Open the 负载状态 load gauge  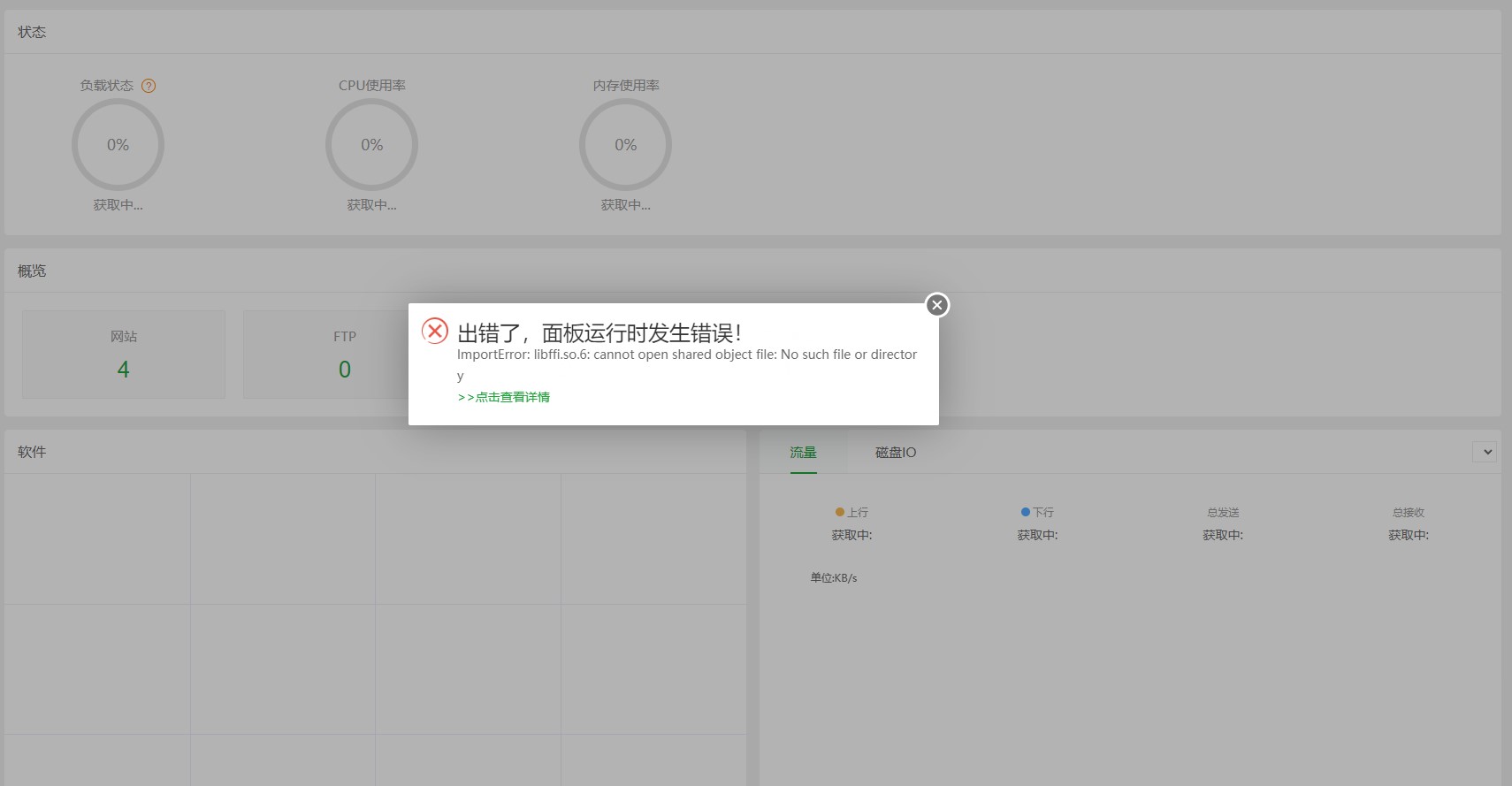pyautogui.click(x=118, y=145)
